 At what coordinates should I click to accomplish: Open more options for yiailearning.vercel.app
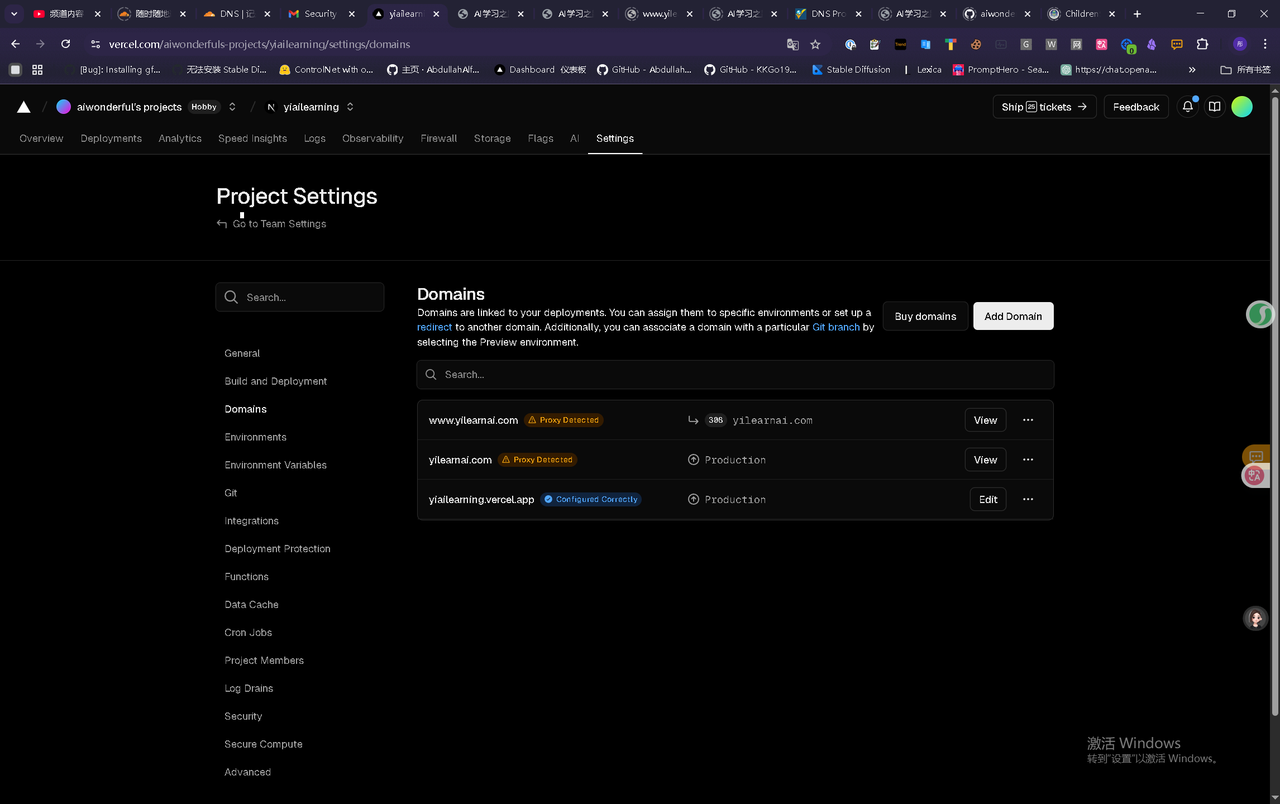click(1028, 499)
